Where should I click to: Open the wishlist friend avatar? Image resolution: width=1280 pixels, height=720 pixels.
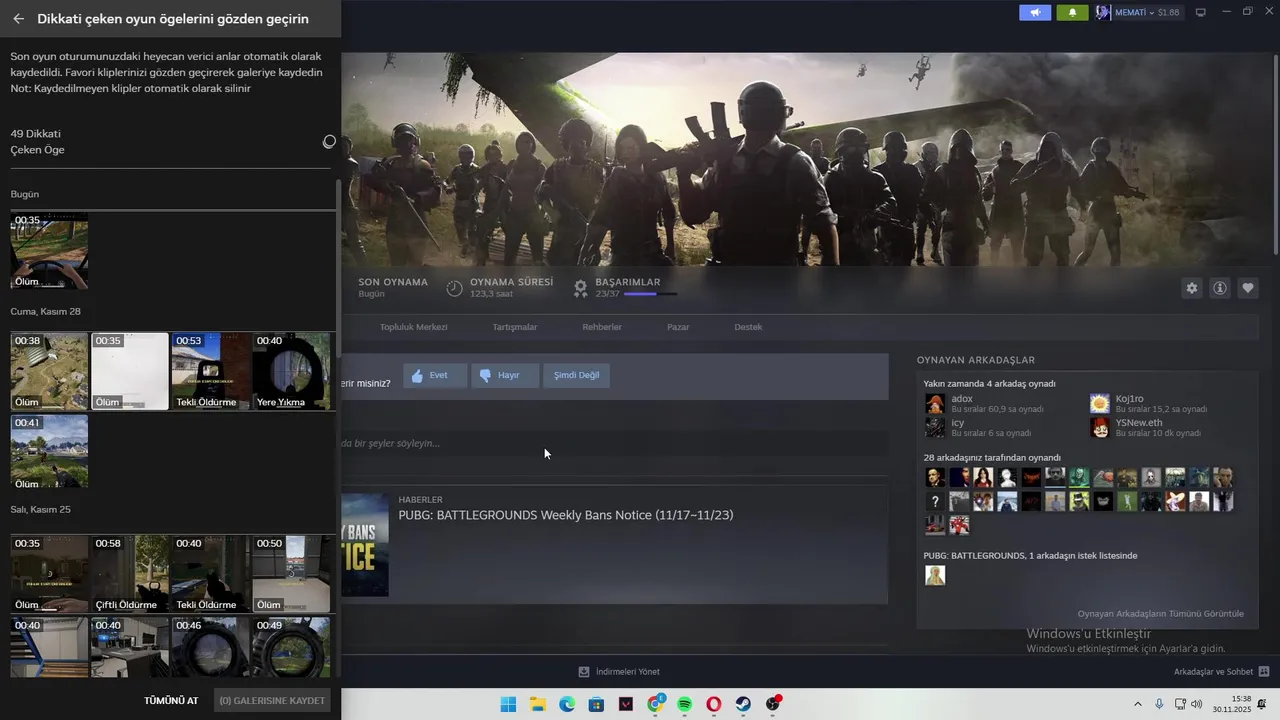point(934,575)
